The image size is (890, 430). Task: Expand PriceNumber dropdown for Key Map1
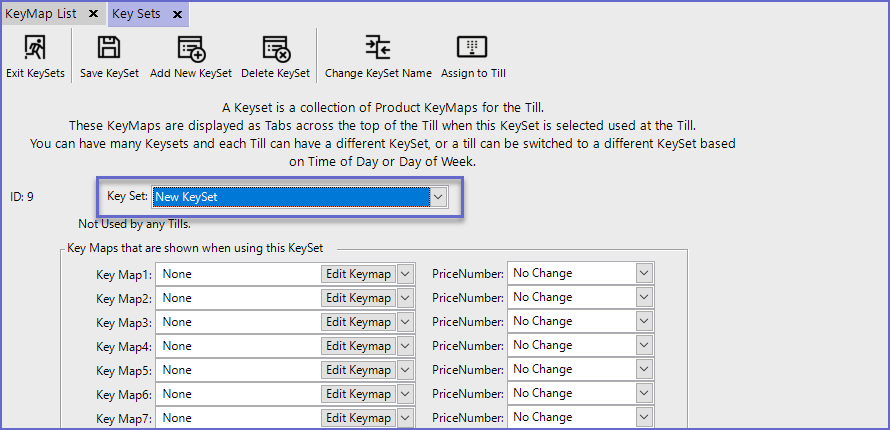click(x=642, y=273)
